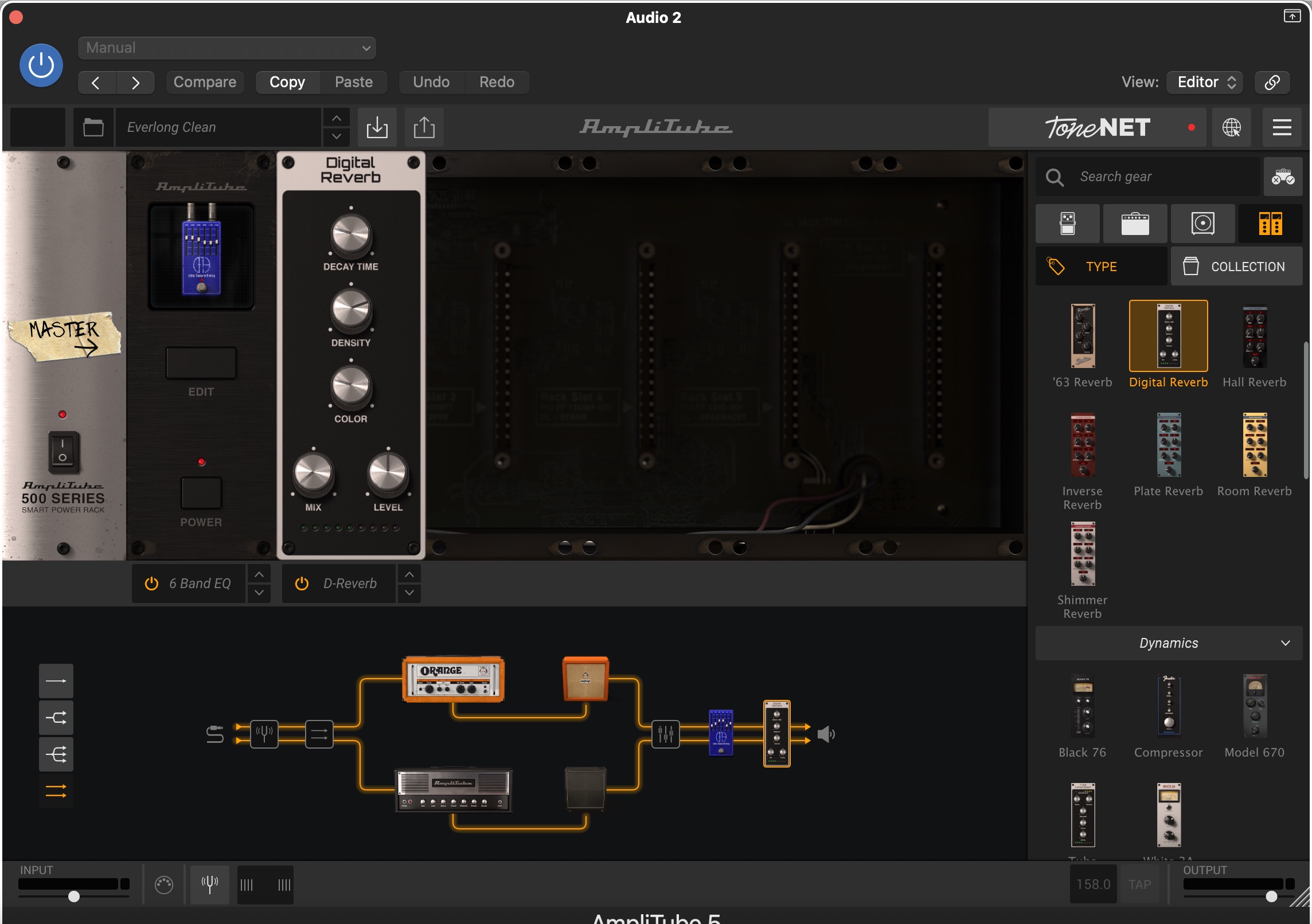Viewport: 1312px width, 924px height.
Task: Step to the next preset with down chevron
Action: click(x=337, y=136)
